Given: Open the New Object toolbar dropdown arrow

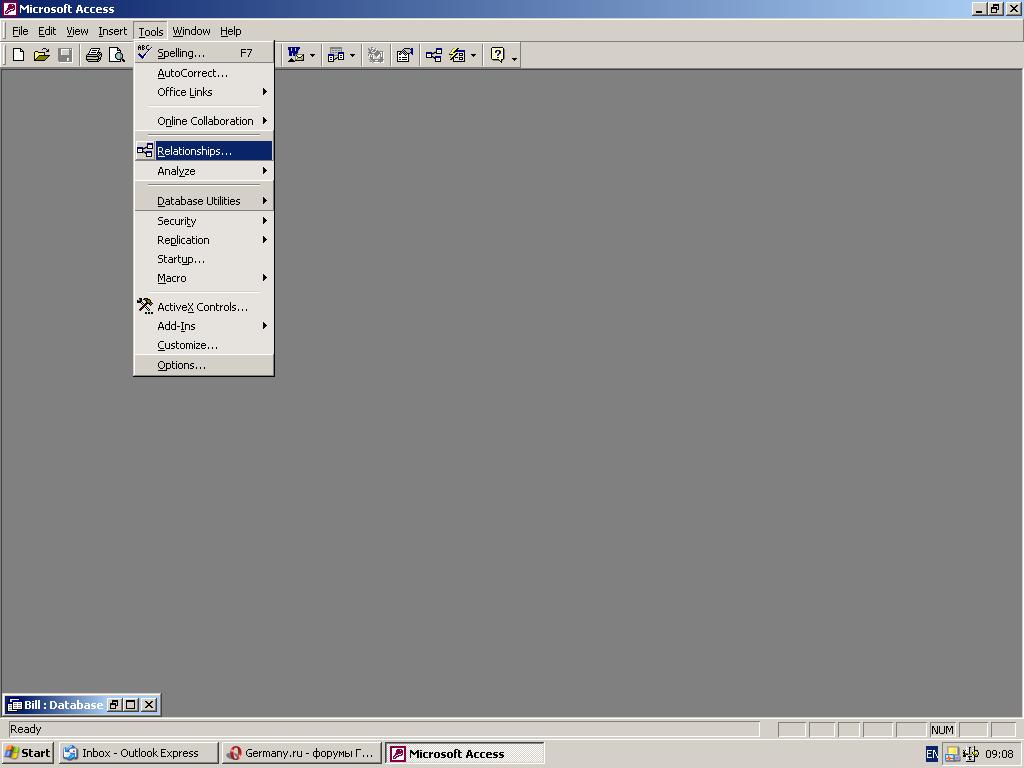Looking at the screenshot, I should (473, 56).
